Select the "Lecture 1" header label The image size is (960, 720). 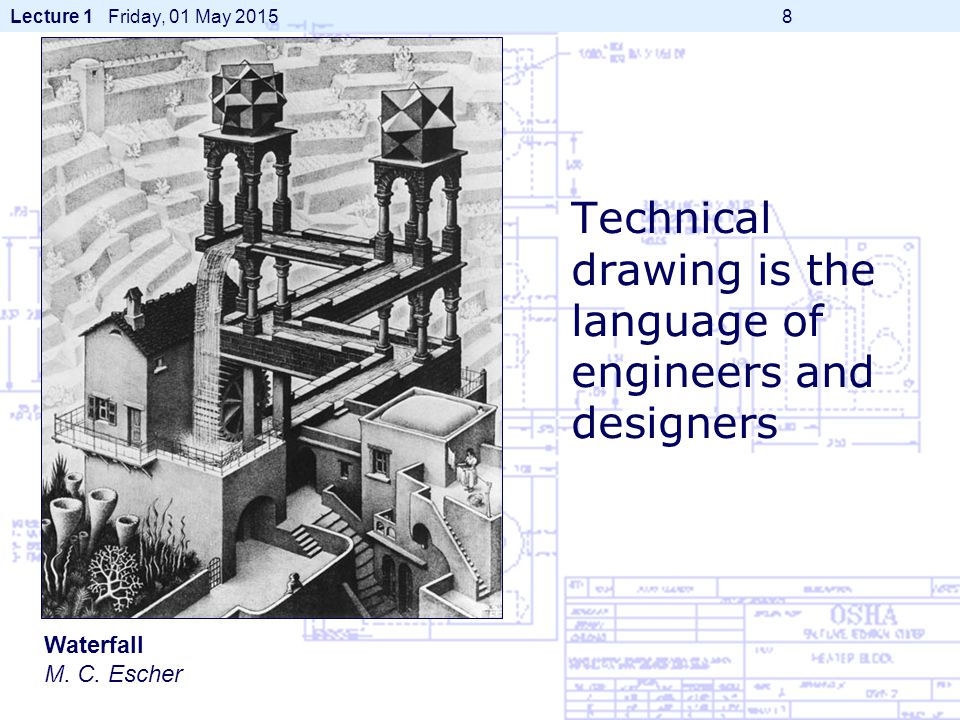point(51,17)
